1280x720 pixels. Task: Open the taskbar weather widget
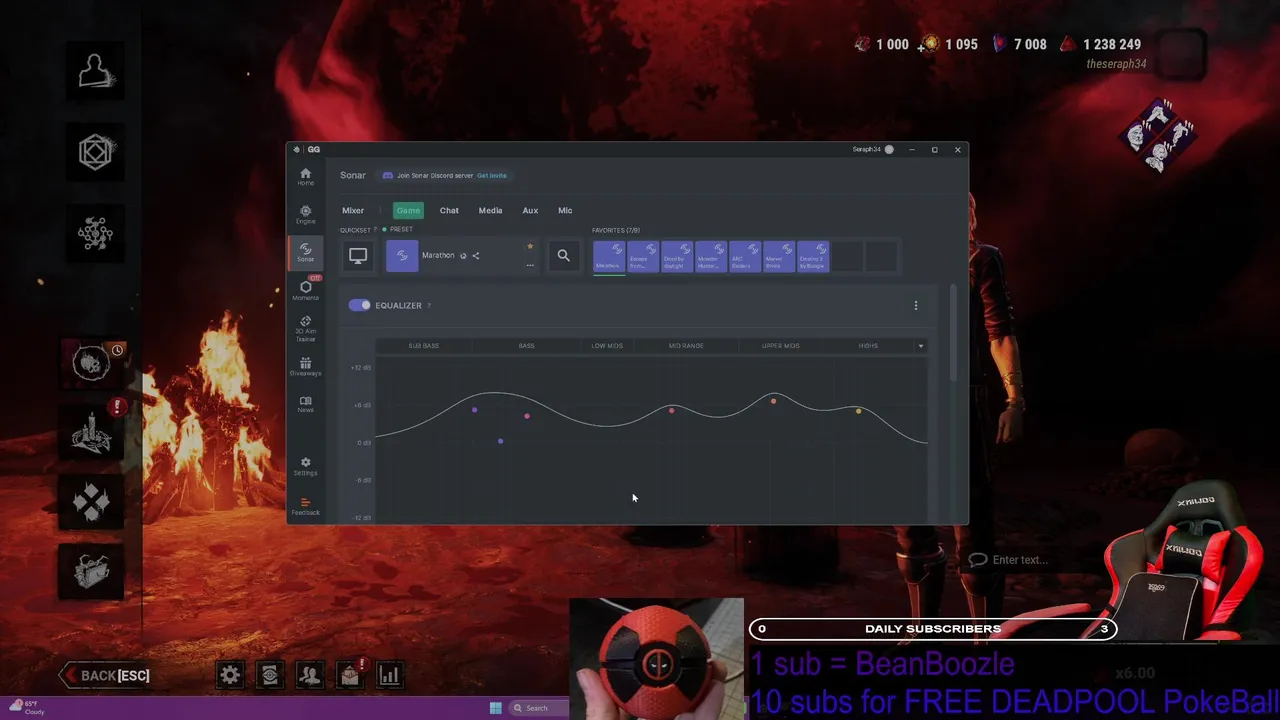click(x=26, y=708)
